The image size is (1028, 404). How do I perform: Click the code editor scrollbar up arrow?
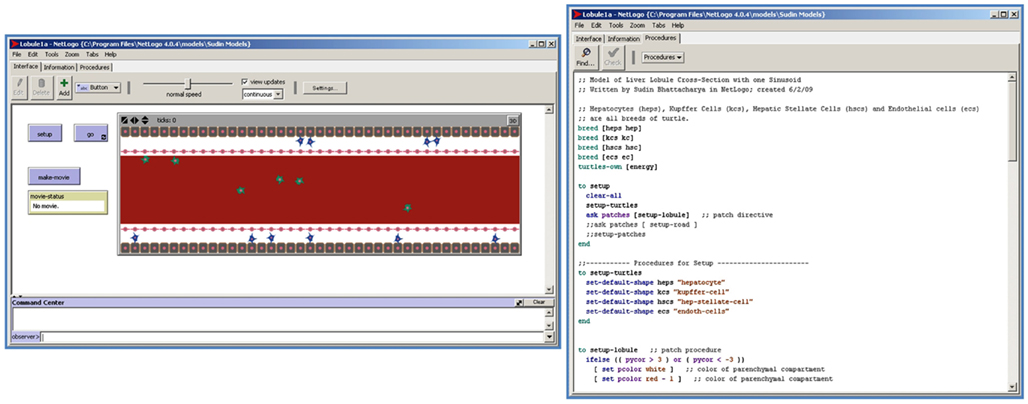1014,77
